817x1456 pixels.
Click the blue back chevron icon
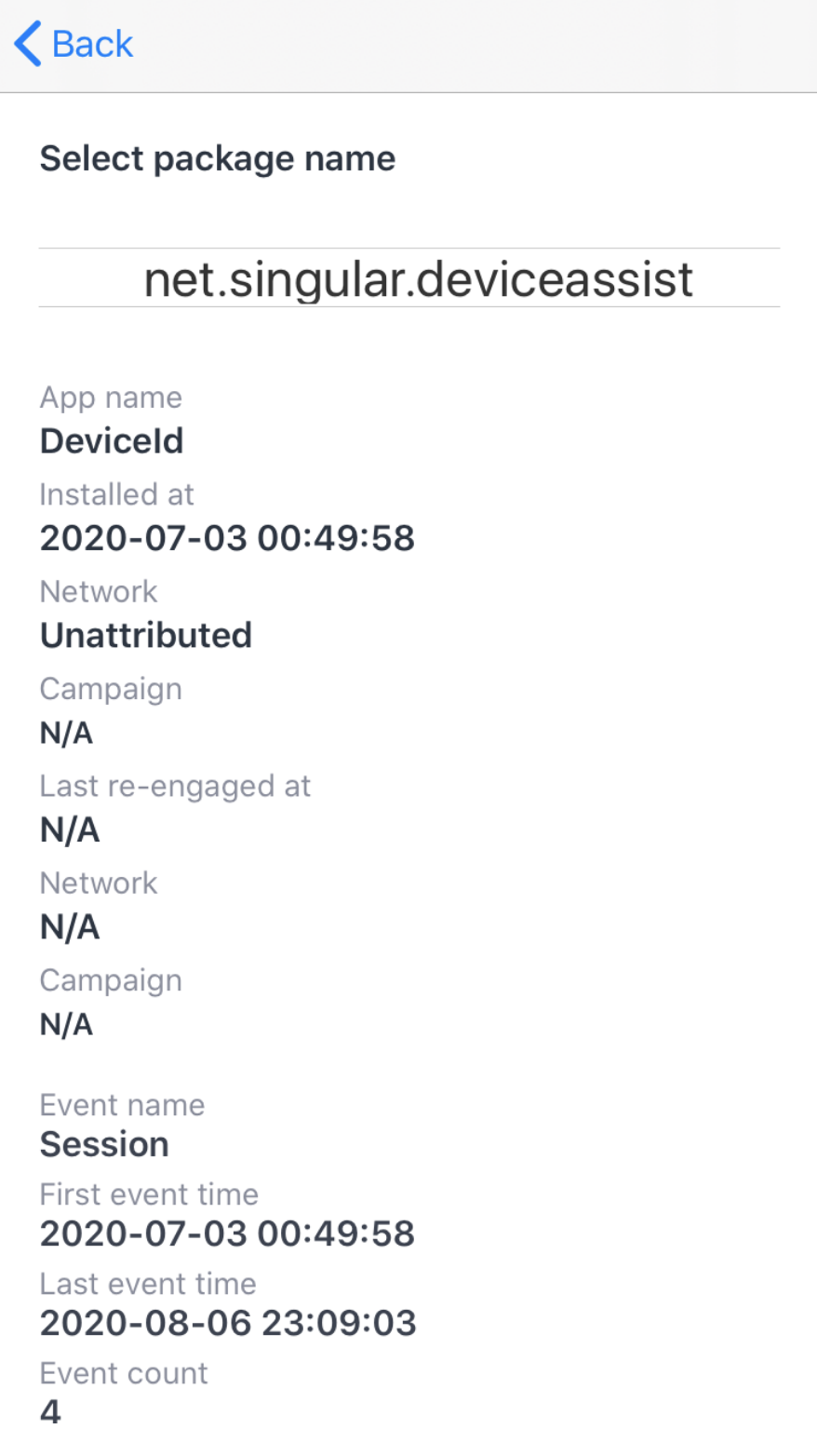tap(26, 44)
